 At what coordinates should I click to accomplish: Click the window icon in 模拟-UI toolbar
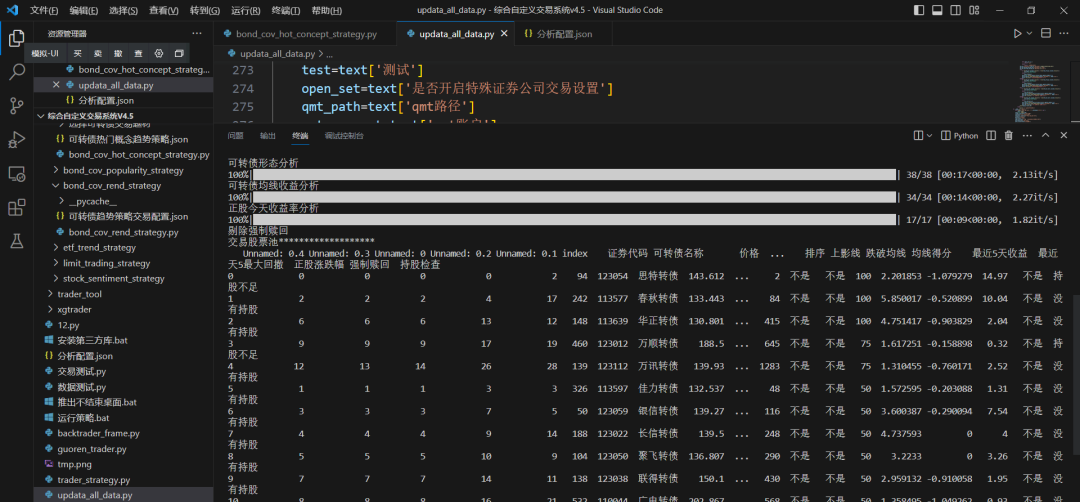click(179, 53)
